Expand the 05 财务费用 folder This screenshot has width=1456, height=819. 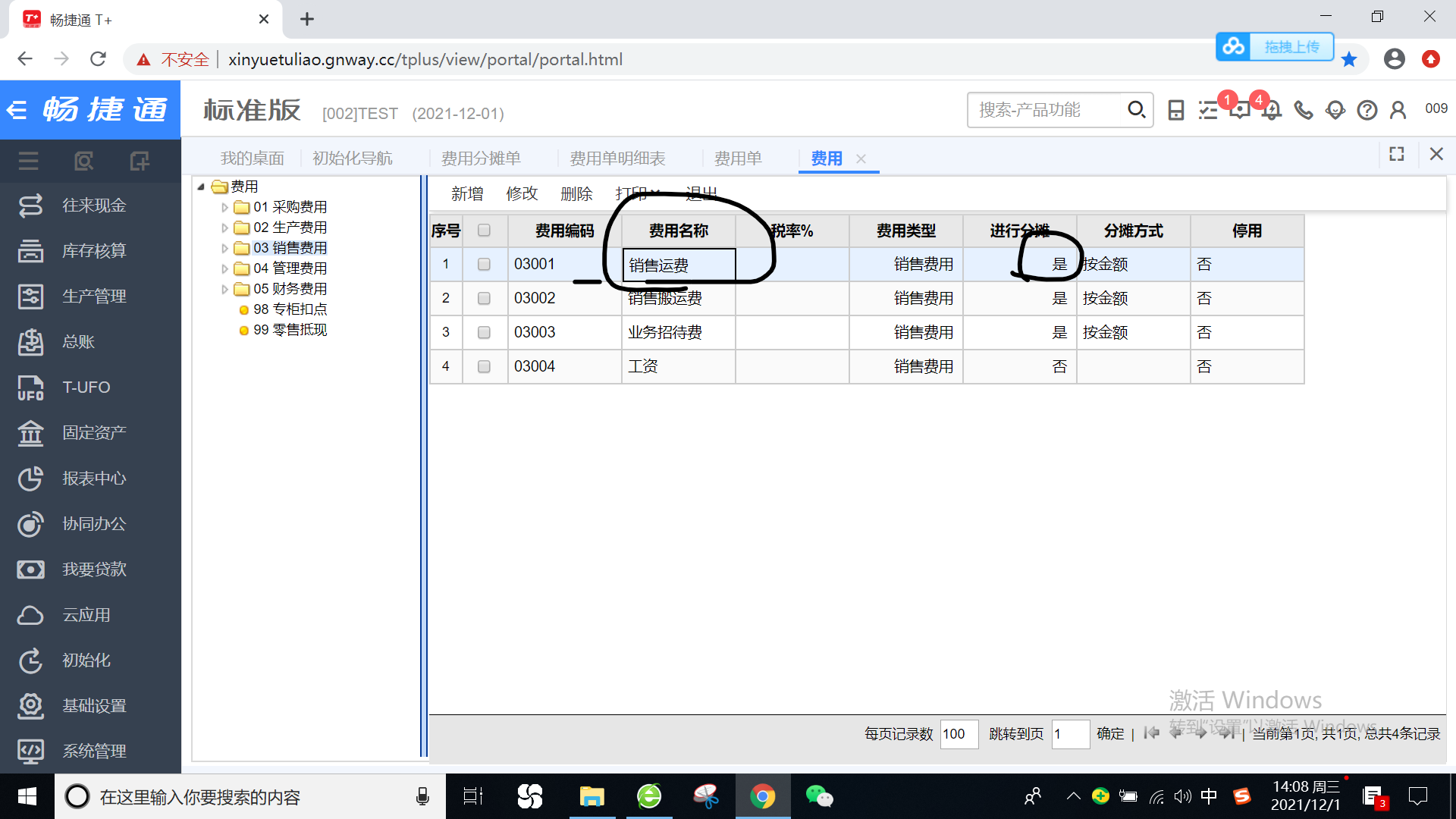(x=224, y=289)
